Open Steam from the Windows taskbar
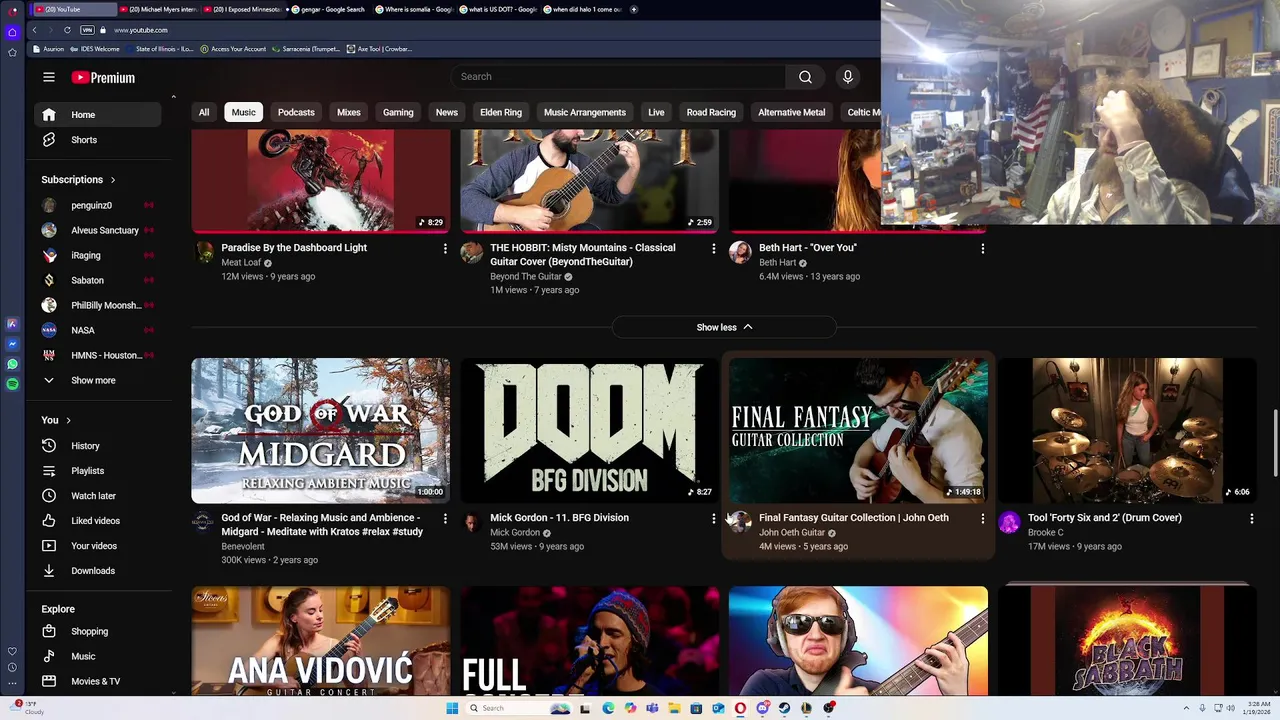 point(784,708)
